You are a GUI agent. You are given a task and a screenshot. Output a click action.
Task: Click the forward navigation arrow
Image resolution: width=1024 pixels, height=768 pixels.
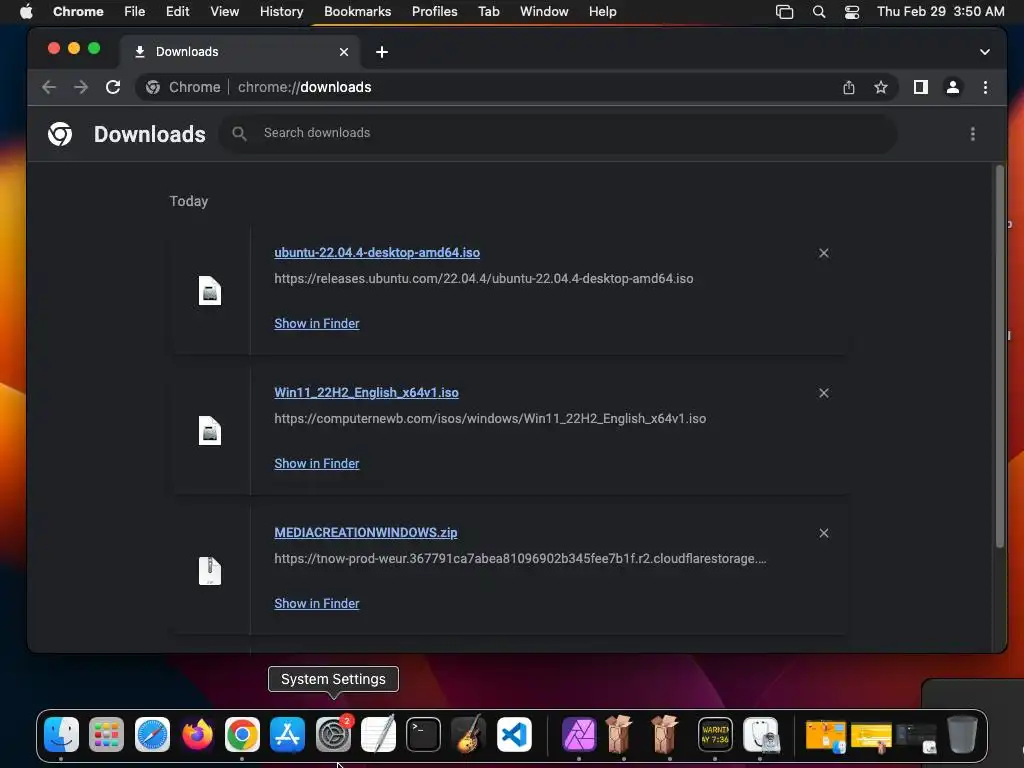[x=81, y=87]
